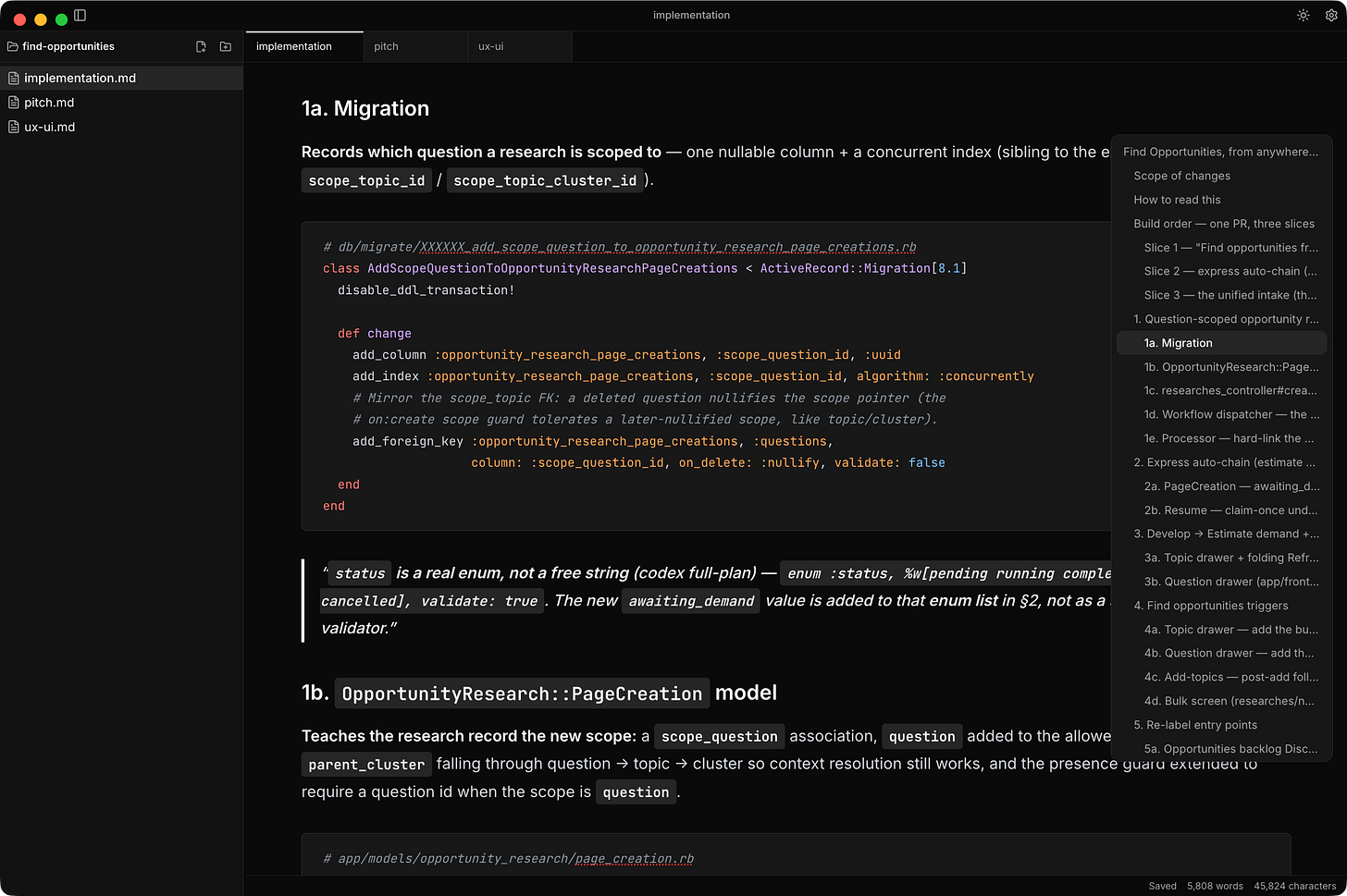1347x896 pixels.
Task: Open outline entry 'Slice 2 — express auto-chain'
Action: [x=1221, y=271]
